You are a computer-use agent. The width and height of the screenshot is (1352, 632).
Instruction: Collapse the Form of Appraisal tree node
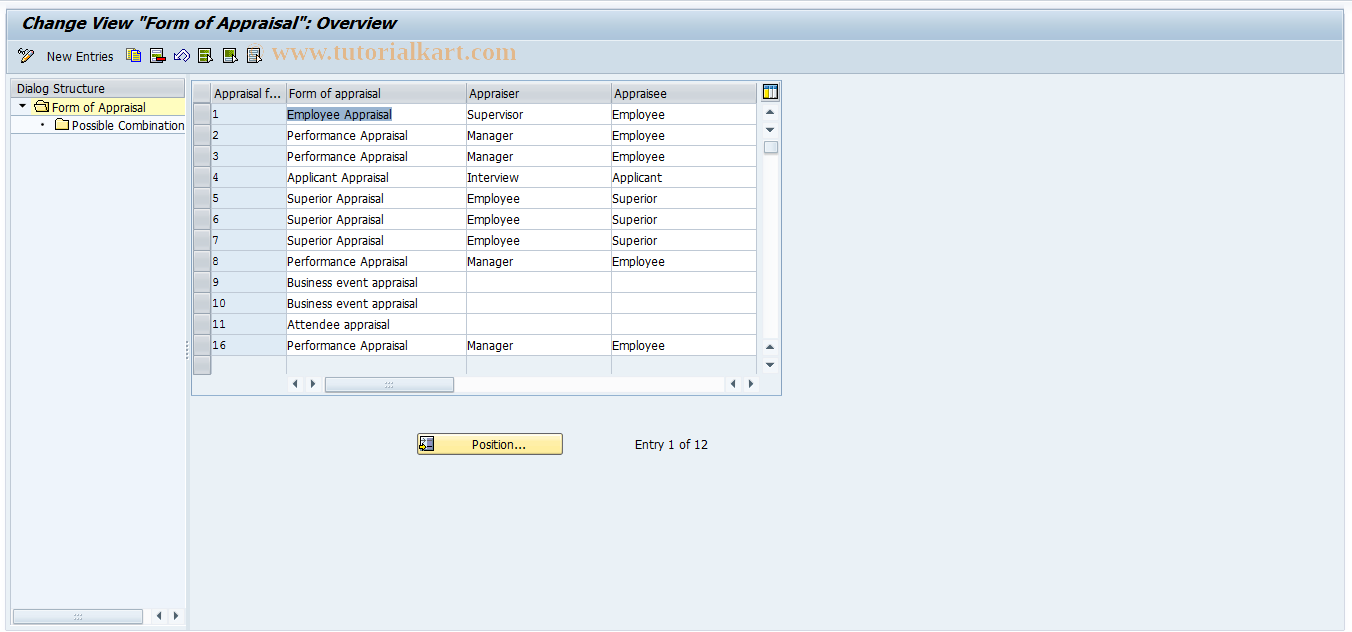[x=23, y=106]
